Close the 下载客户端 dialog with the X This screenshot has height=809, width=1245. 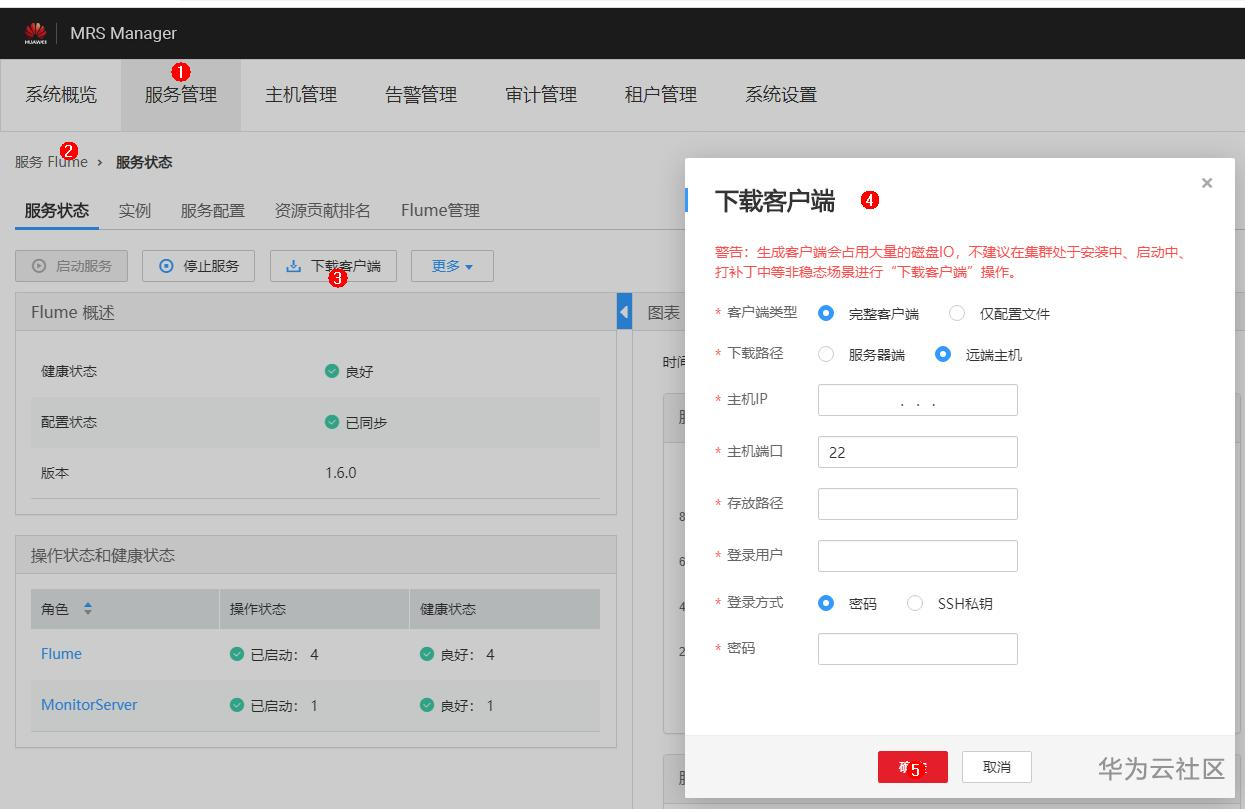point(1207,183)
